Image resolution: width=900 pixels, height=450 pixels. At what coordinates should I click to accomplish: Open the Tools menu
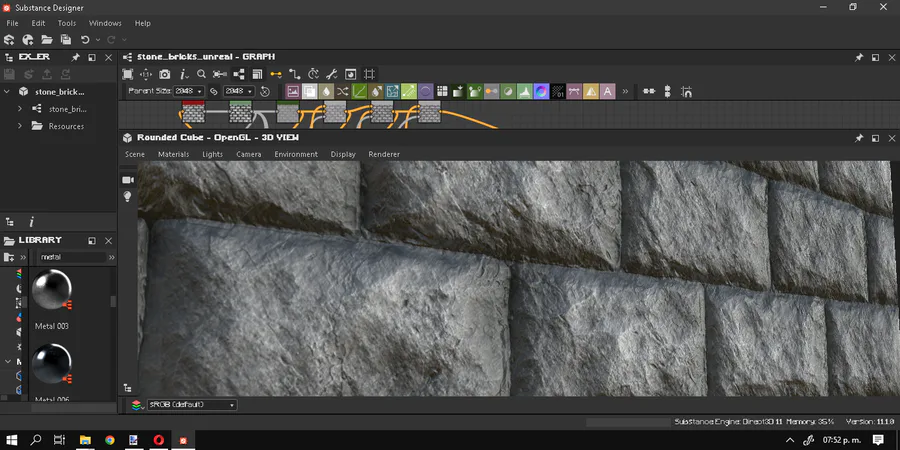67,23
